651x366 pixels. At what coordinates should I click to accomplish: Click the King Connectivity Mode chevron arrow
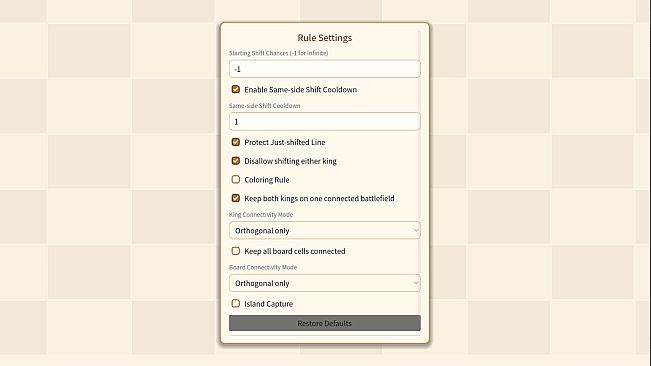pyautogui.click(x=416, y=230)
